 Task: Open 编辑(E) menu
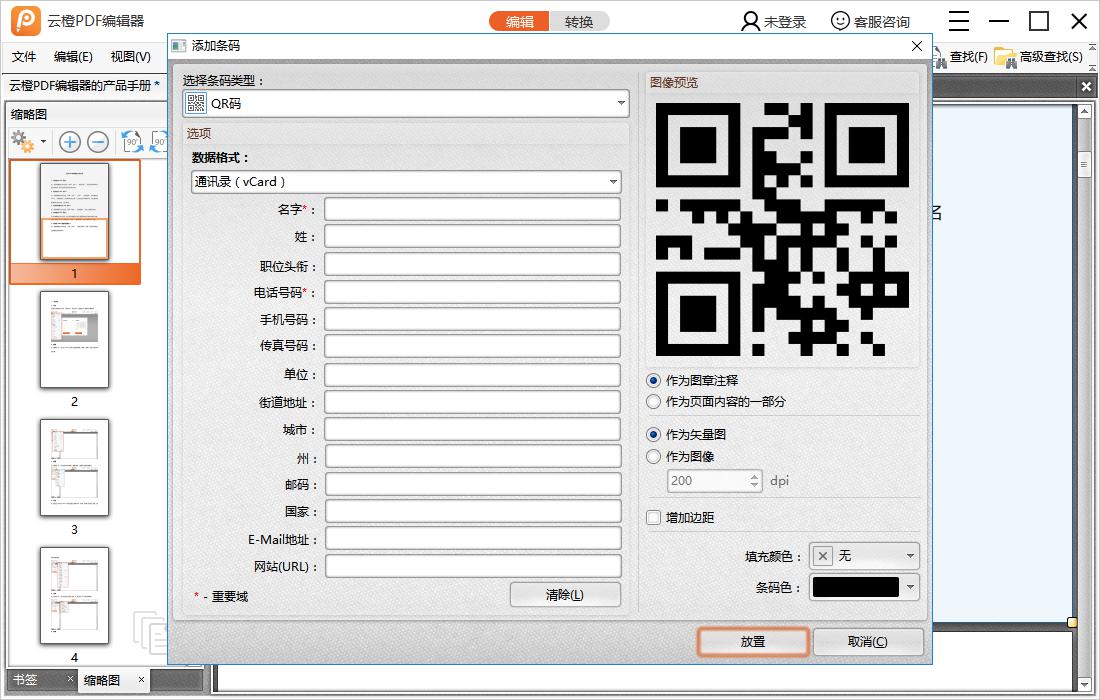click(x=73, y=57)
